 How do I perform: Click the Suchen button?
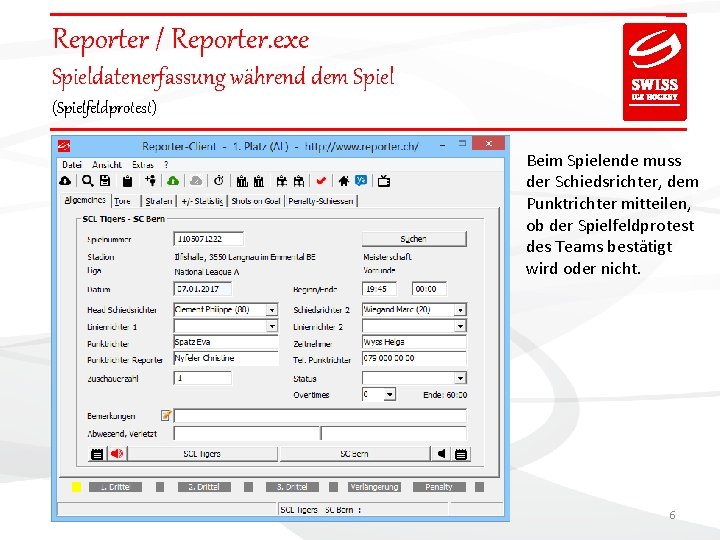(x=414, y=239)
